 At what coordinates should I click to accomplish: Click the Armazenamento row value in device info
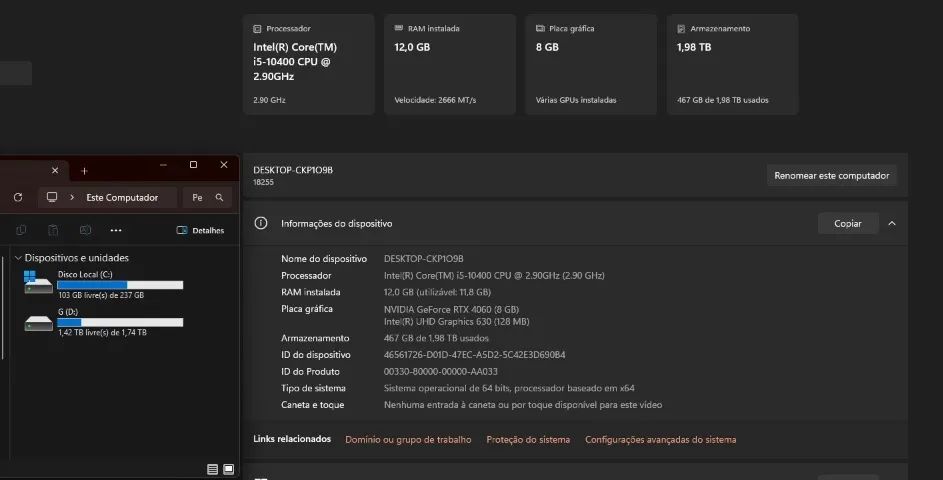(x=437, y=338)
